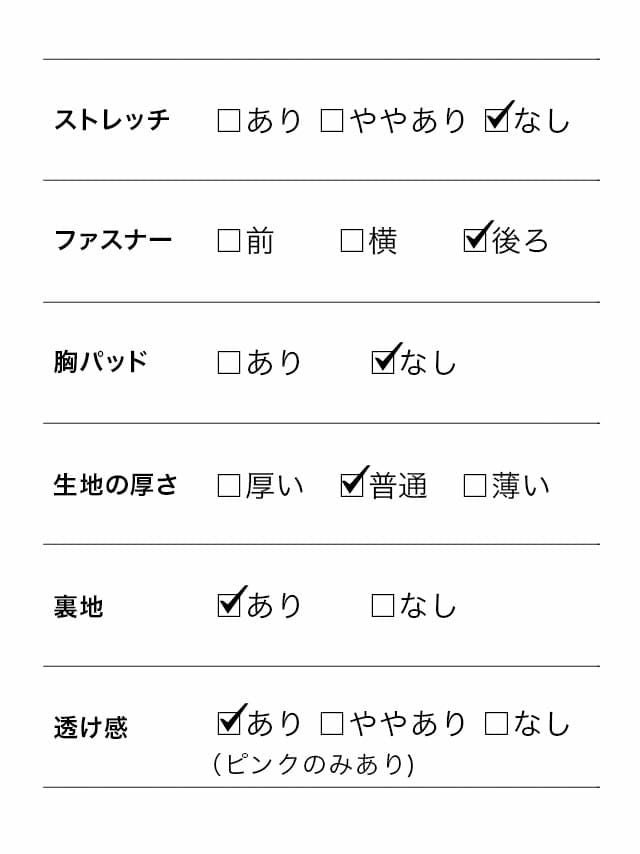Check the ファスナー 前 checkbox
The height and width of the screenshot is (854, 640).
[x=229, y=241]
